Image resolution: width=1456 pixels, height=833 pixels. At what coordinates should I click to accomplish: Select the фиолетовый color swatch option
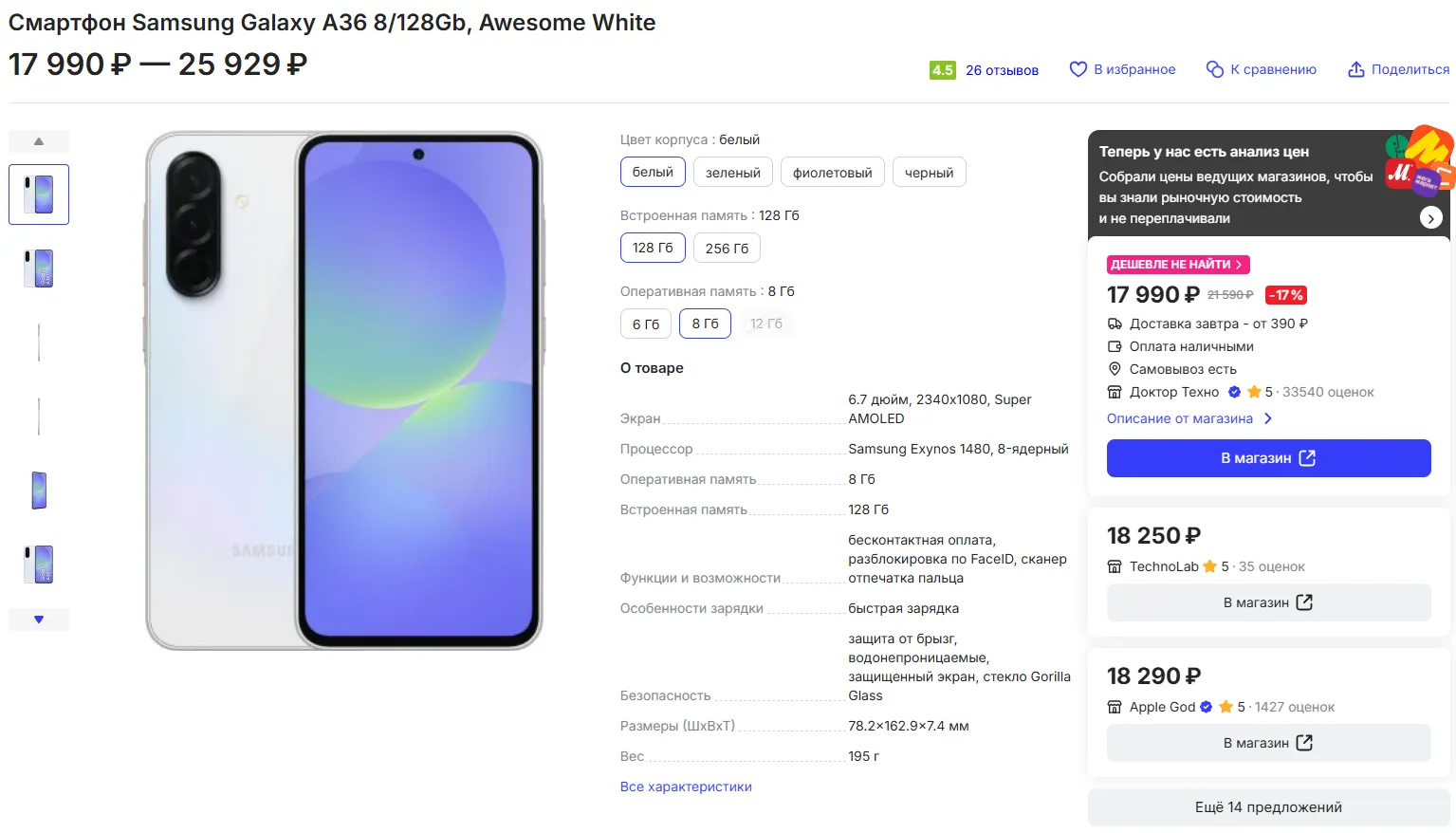[x=832, y=173]
